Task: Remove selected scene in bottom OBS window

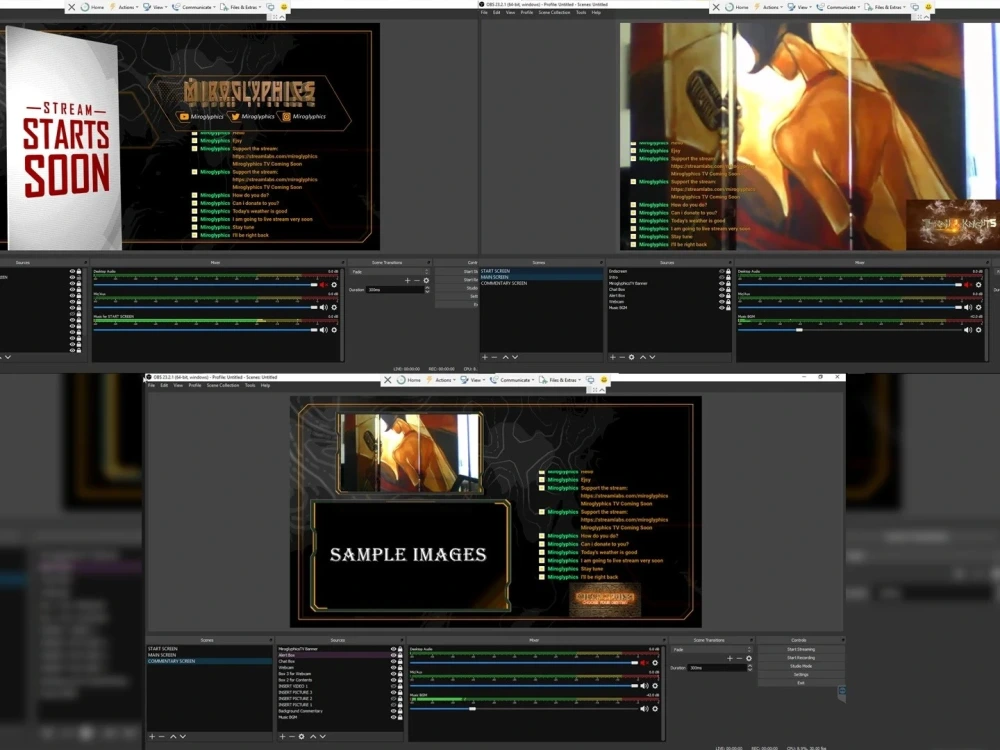Action: (162, 737)
